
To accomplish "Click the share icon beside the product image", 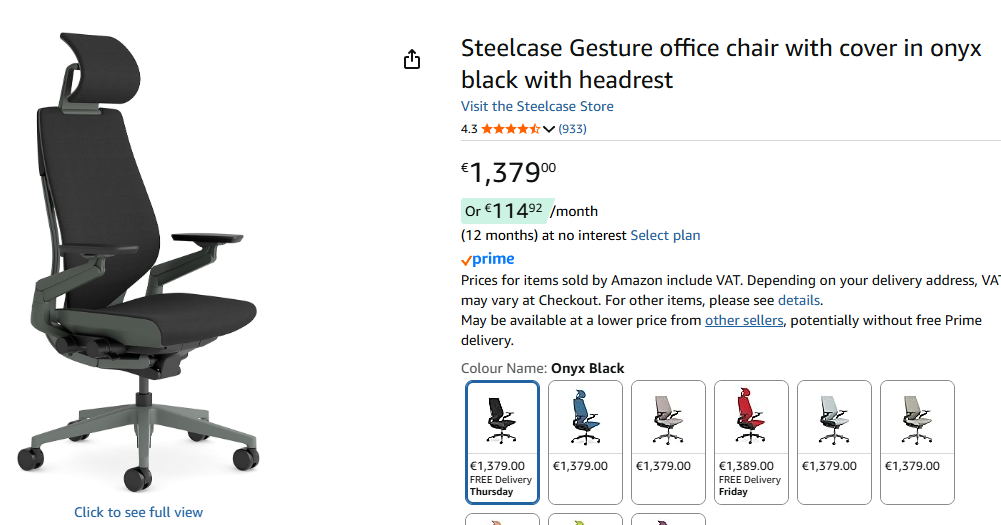I will [412, 60].
